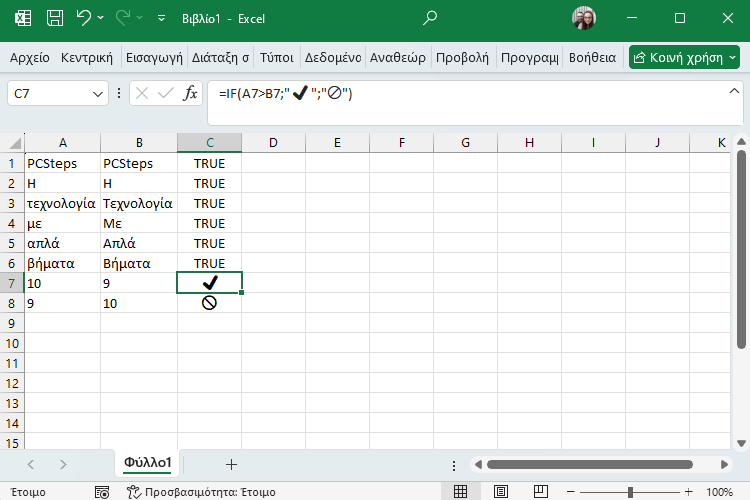Screen dimensions: 750x500
Task: Save the workbook with the floppy disk icon
Action: (55, 19)
